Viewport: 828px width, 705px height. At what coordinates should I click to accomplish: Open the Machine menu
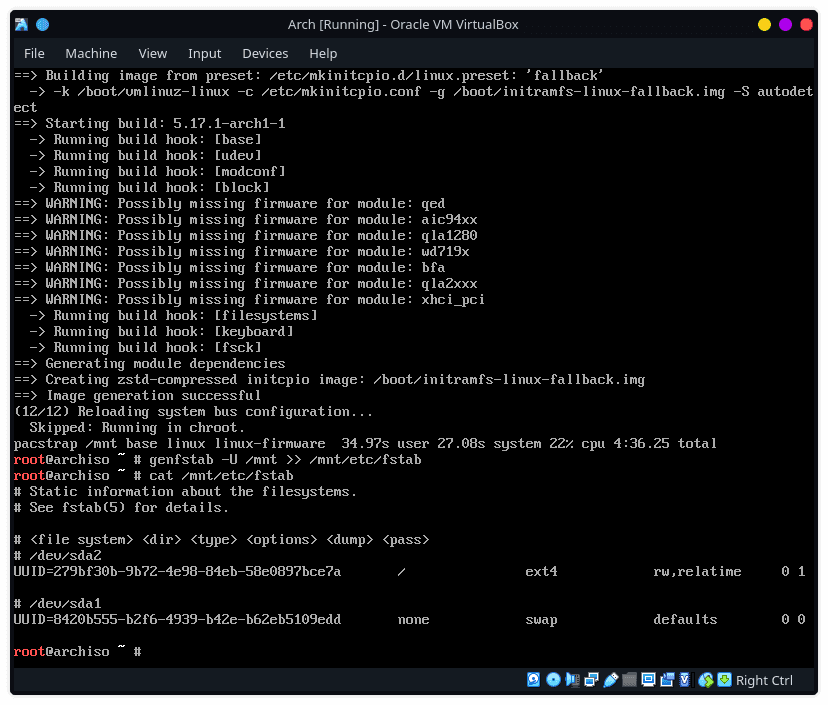pos(91,53)
